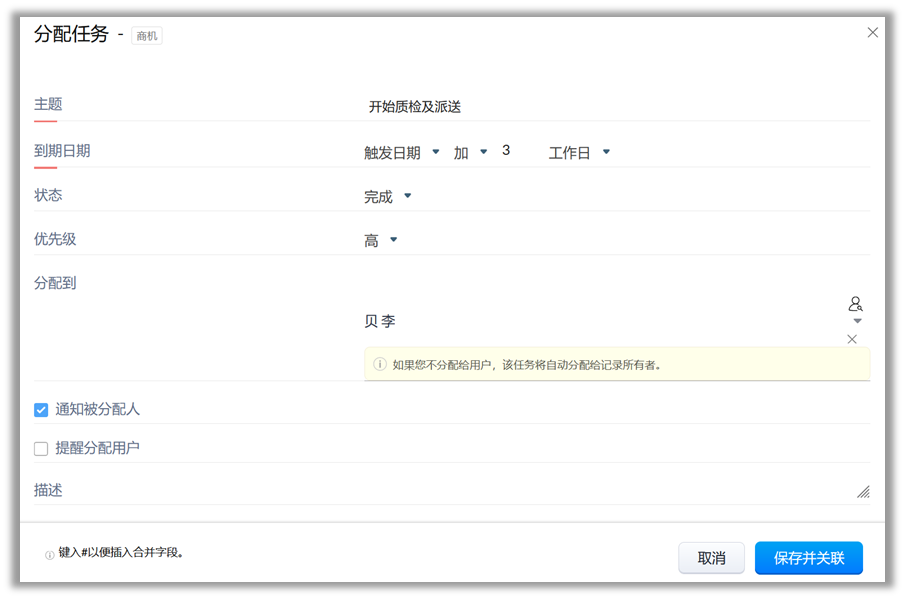The image size is (905, 599).
Task: Click the 商机 tag next to title
Action: click(x=147, y=36)
